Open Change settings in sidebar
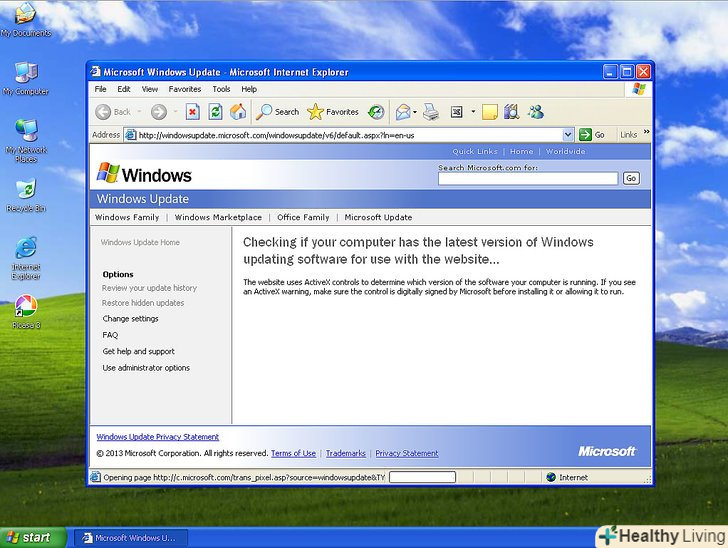Image resolution: width=728 pixels, height=548 pixels. (x=130, y=319)
